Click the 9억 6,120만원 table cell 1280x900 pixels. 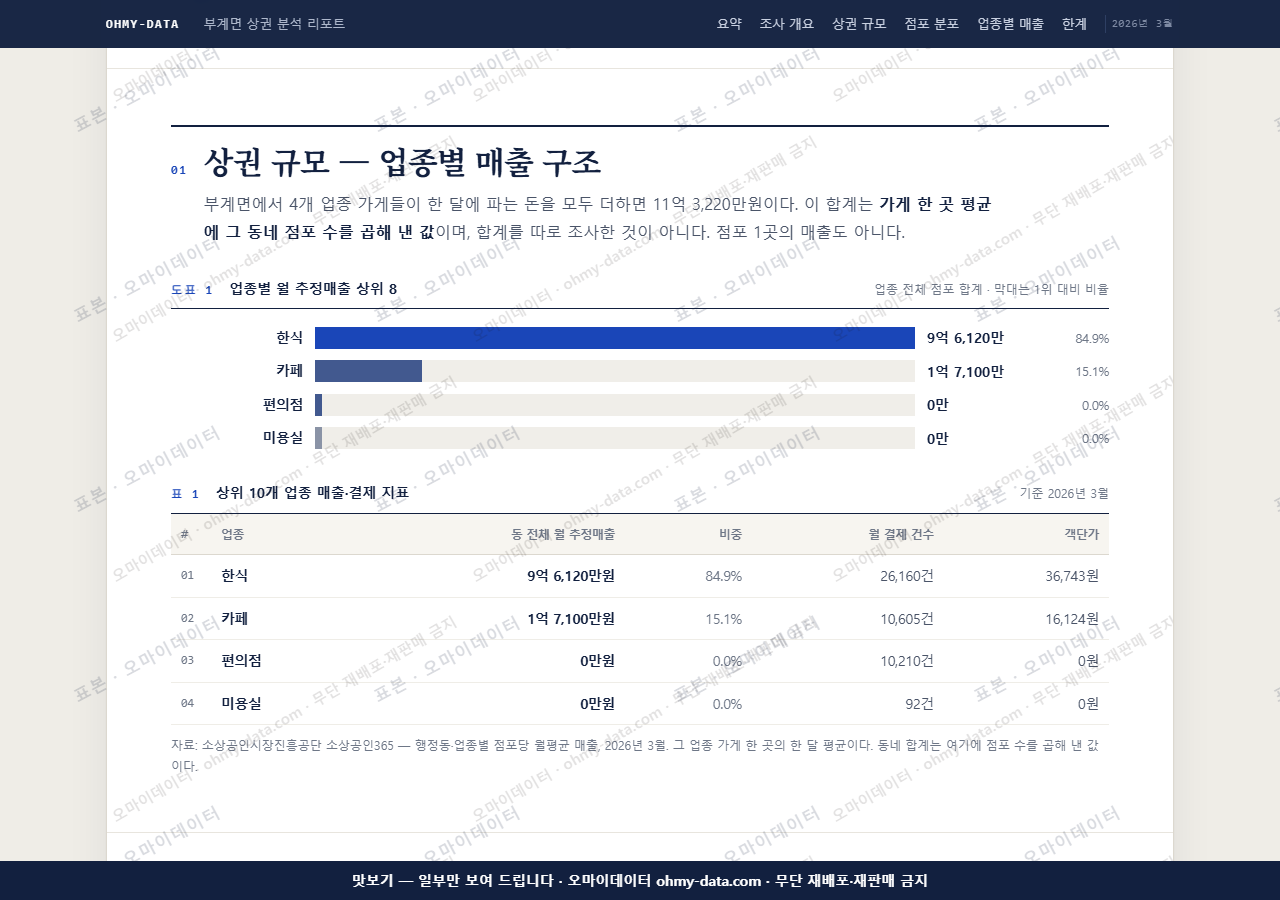coord(571,576)
